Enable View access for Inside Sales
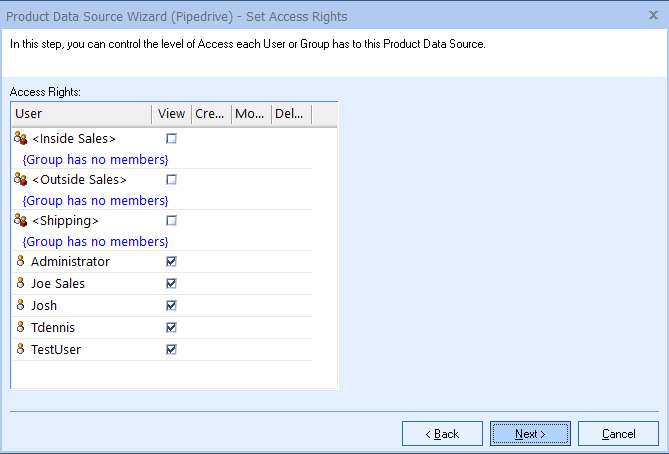The image size is (669, 454). tap(171, 139)
